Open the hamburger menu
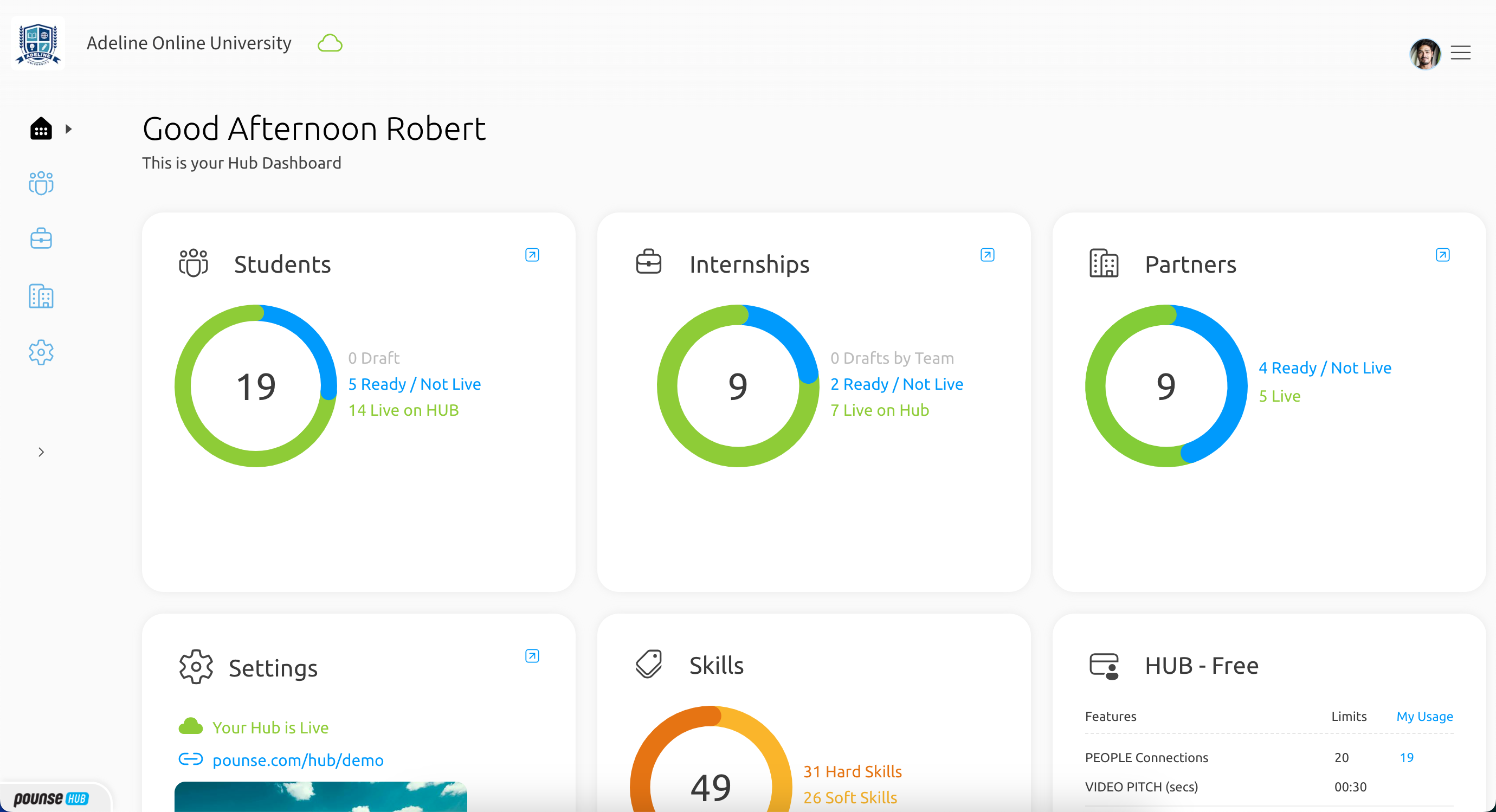Viewport: 1496px width, 812px height. [1461, 53]
